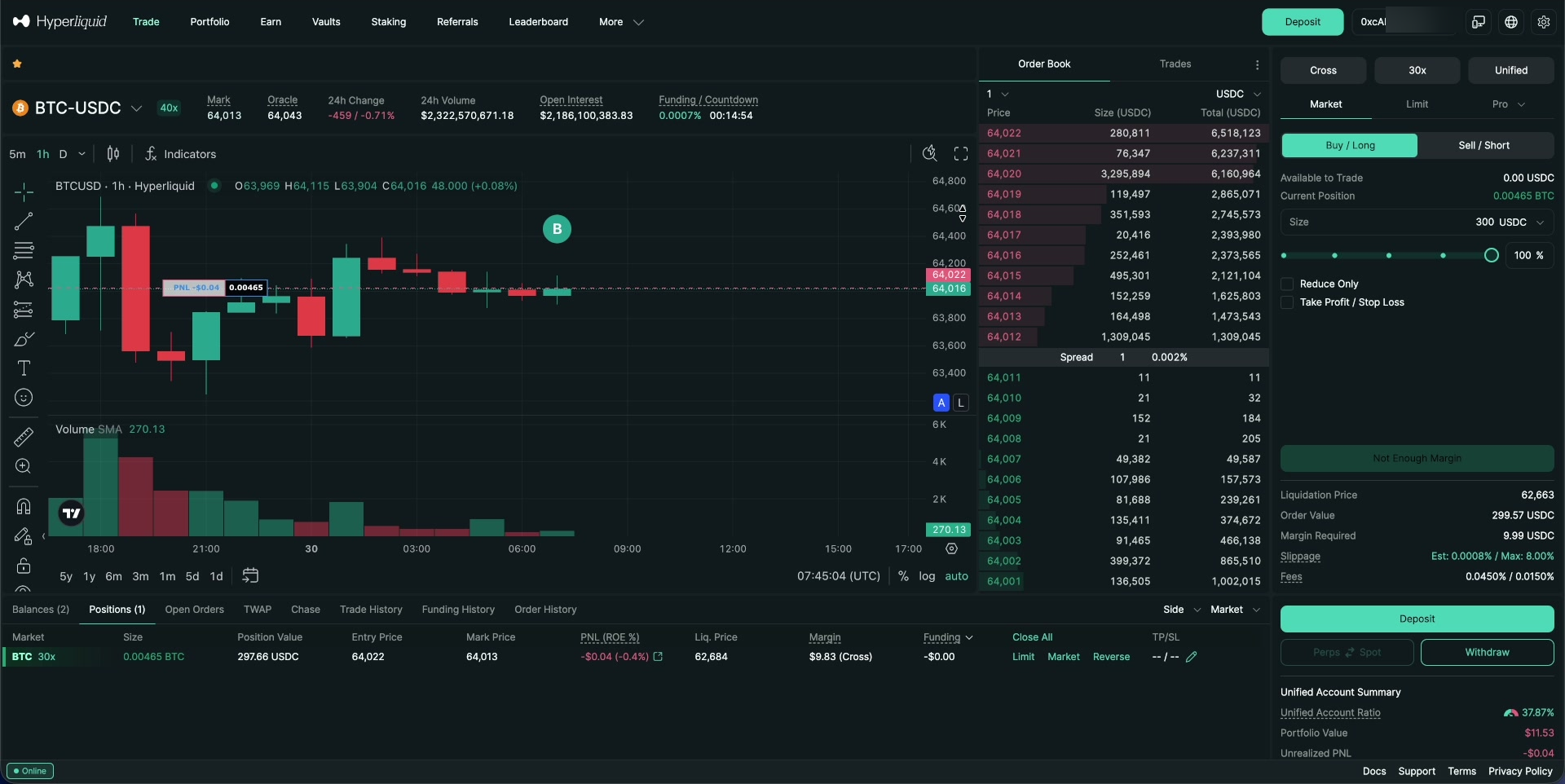The image size is (1565, 784).
Task: Open the More navigation dropdown
Action: pos(621,22)
